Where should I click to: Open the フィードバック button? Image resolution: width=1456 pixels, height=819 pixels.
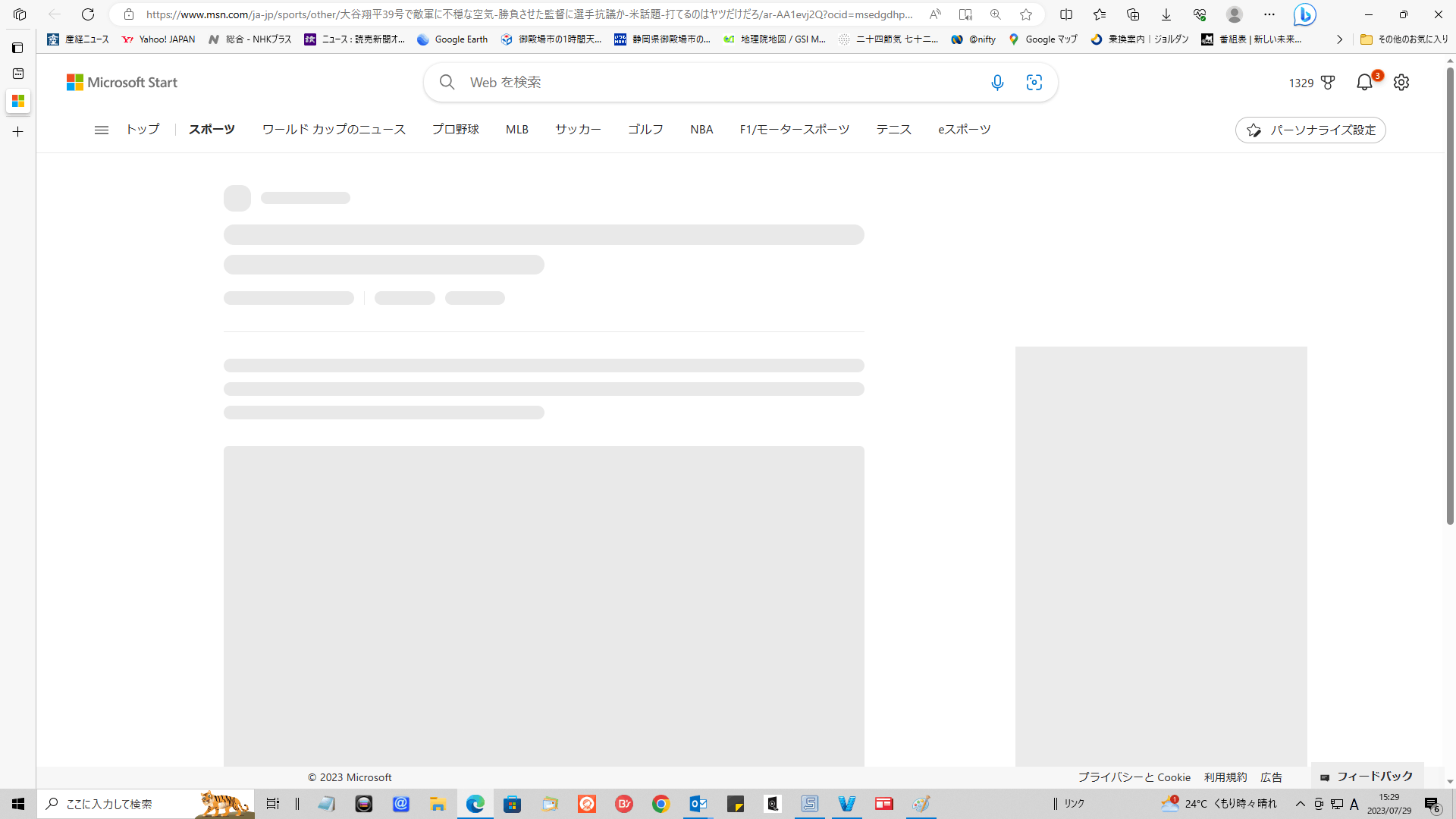(1367, 777)
